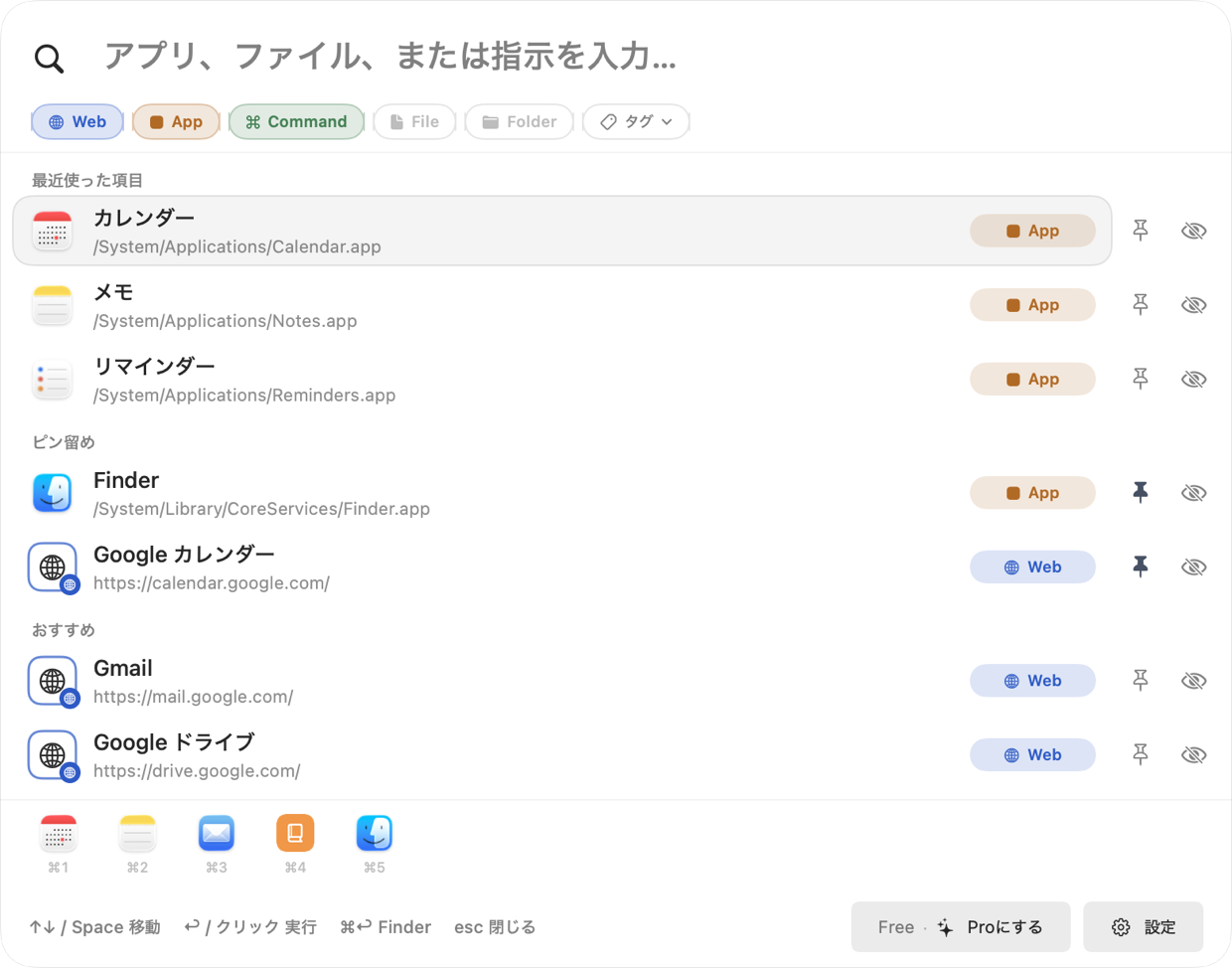Launch Notes from the ⌘2 shortcut icon
The height and width of the screenshot is (968, 1232).
tap(137, 833)
